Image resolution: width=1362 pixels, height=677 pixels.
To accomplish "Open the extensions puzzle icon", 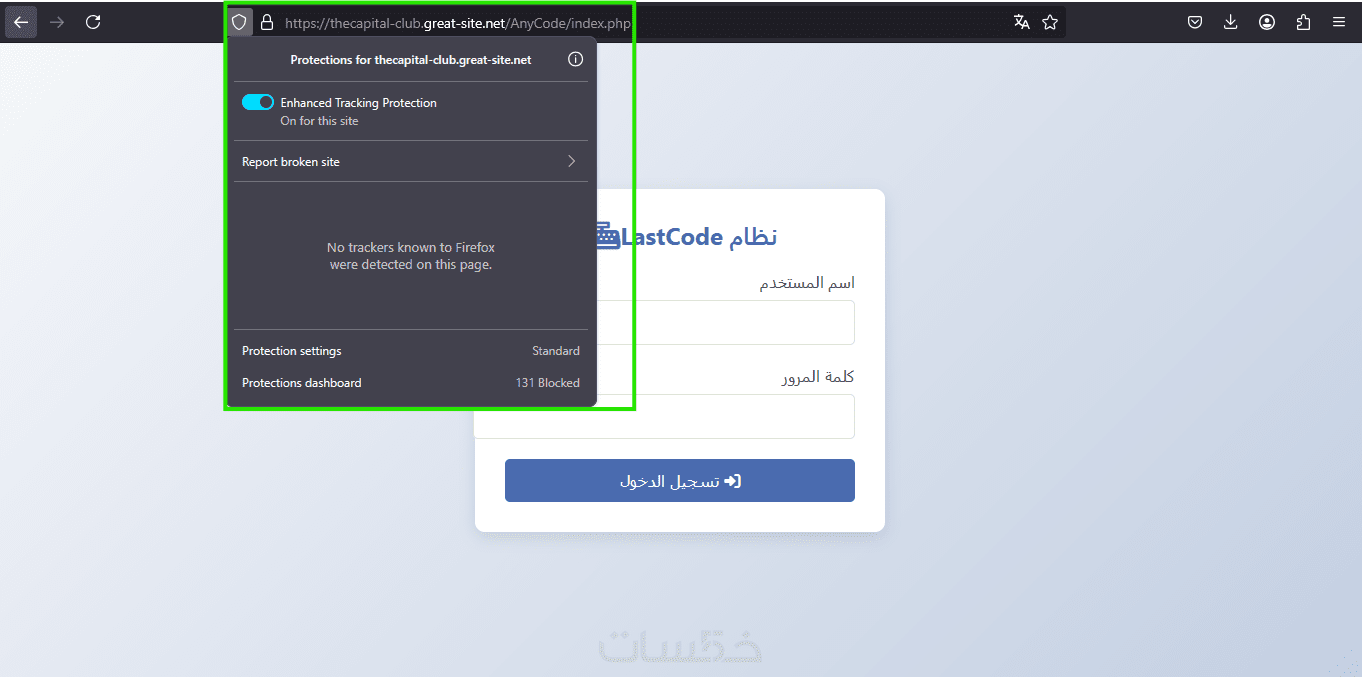I will click(1303, 22).
